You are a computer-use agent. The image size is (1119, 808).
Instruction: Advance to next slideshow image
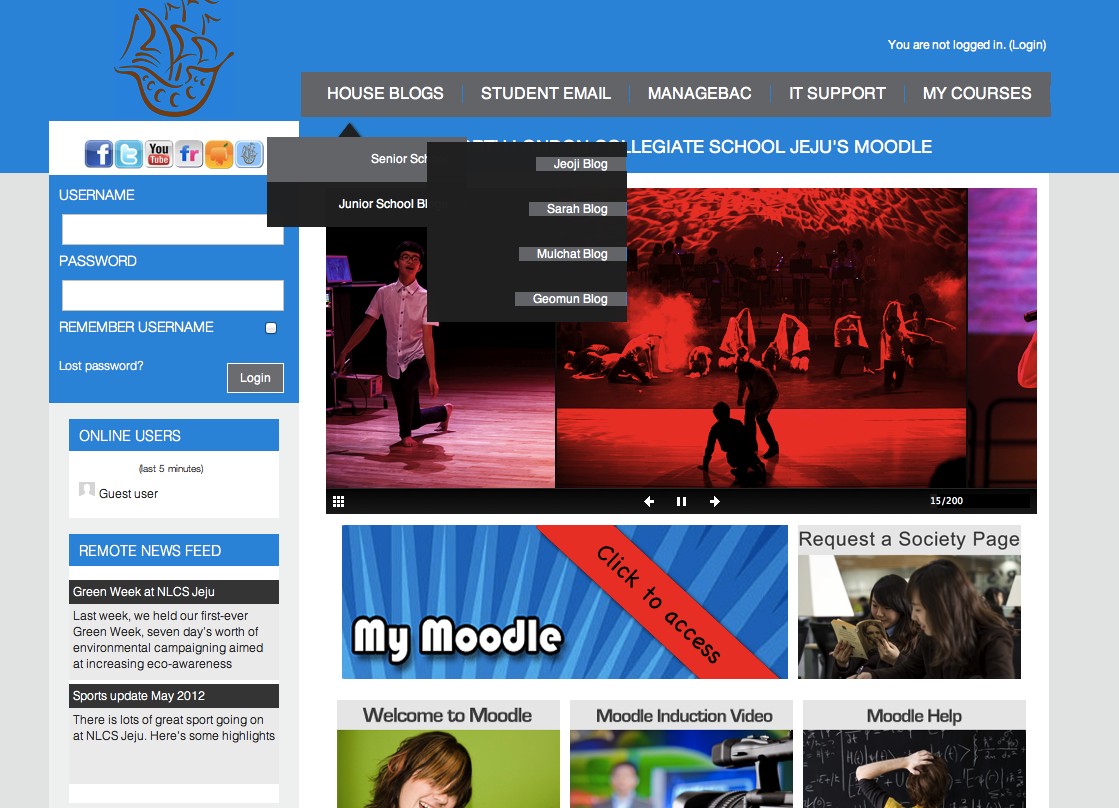(714, 501)
